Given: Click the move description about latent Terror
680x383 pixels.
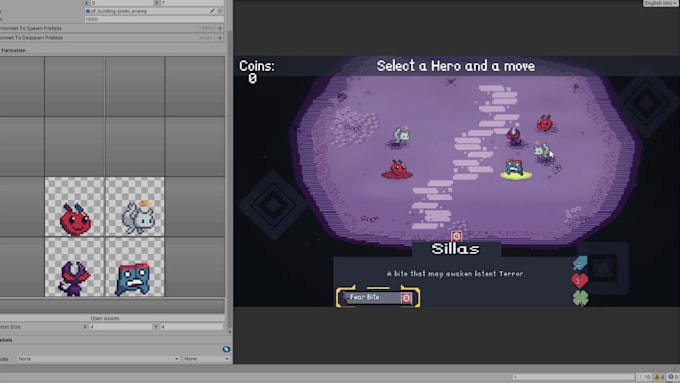Looking at the screenshot, I should 455,274.
